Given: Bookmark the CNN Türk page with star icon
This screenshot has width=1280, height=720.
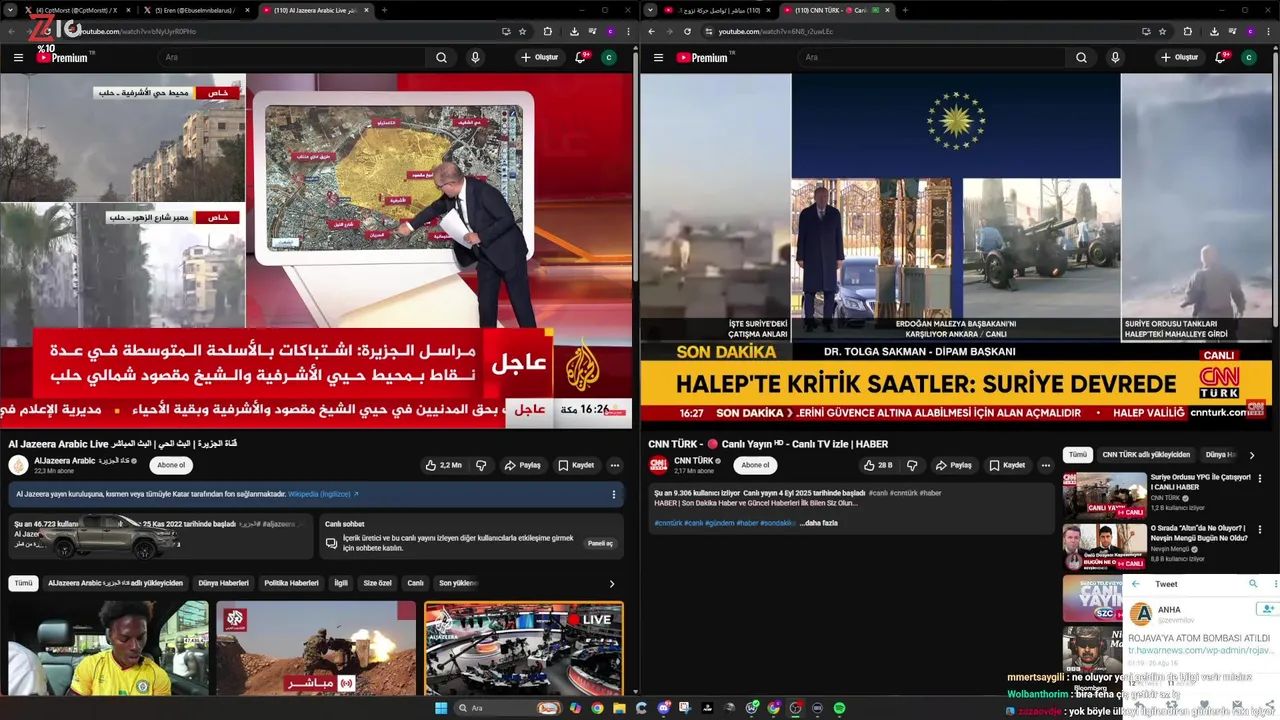Looking at the screenshot, I should 1162,31.
